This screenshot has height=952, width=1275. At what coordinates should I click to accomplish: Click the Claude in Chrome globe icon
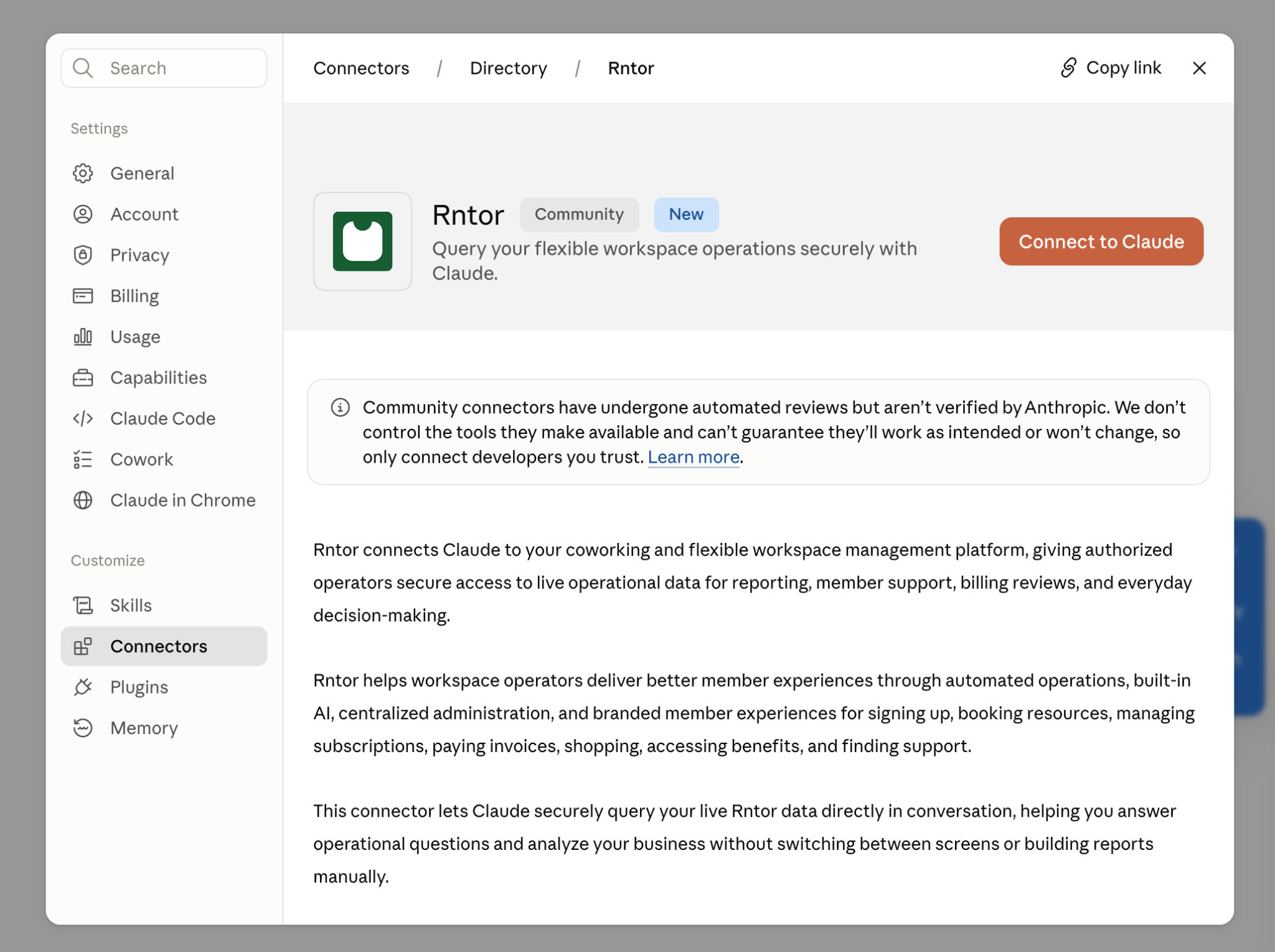(83, 501)
